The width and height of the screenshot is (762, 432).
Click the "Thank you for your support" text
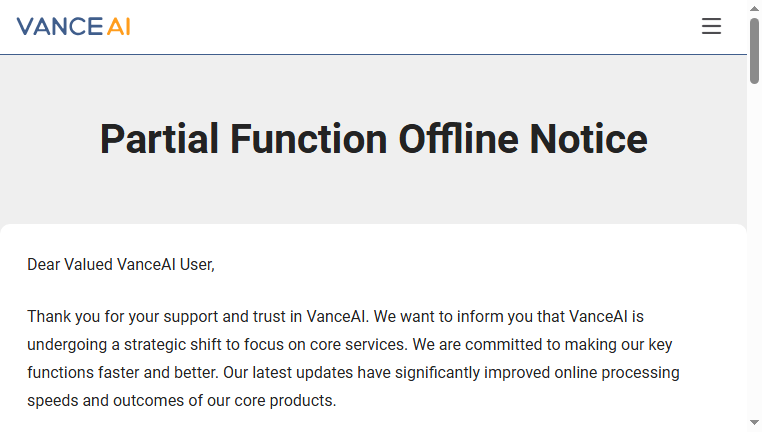tap(122, 317)
